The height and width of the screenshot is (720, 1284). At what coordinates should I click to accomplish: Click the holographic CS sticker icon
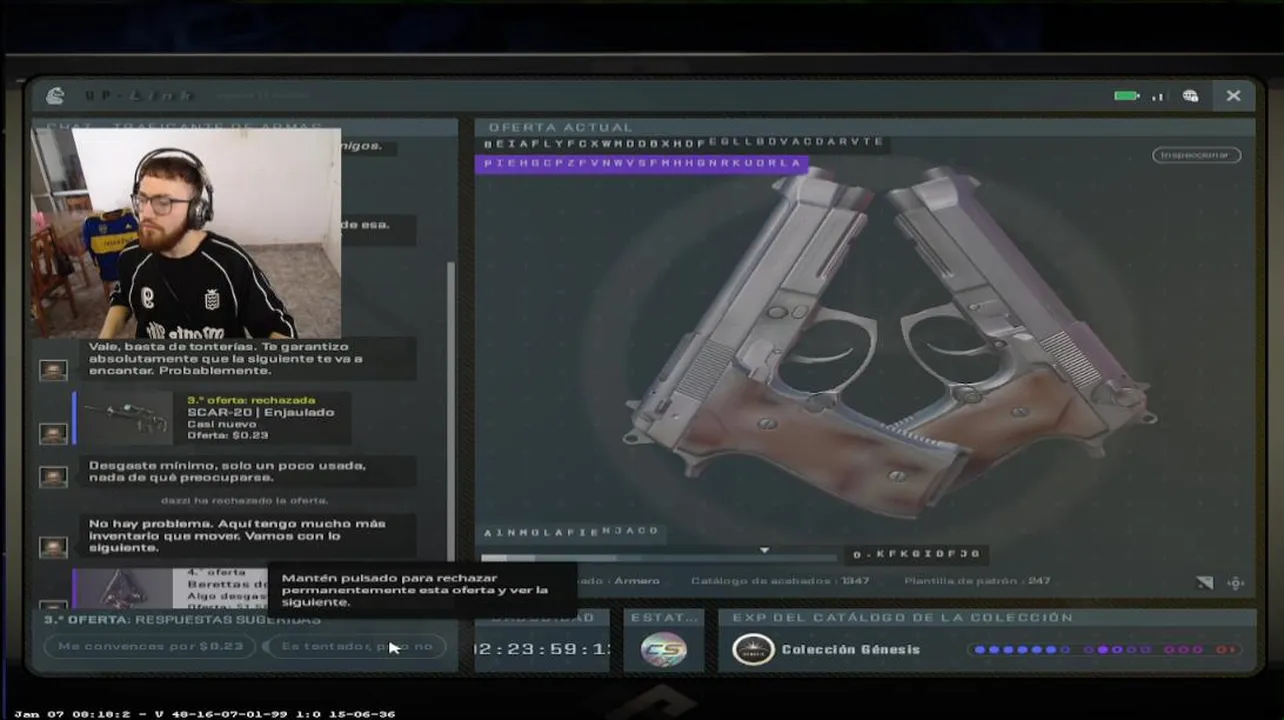pos(663,650)
